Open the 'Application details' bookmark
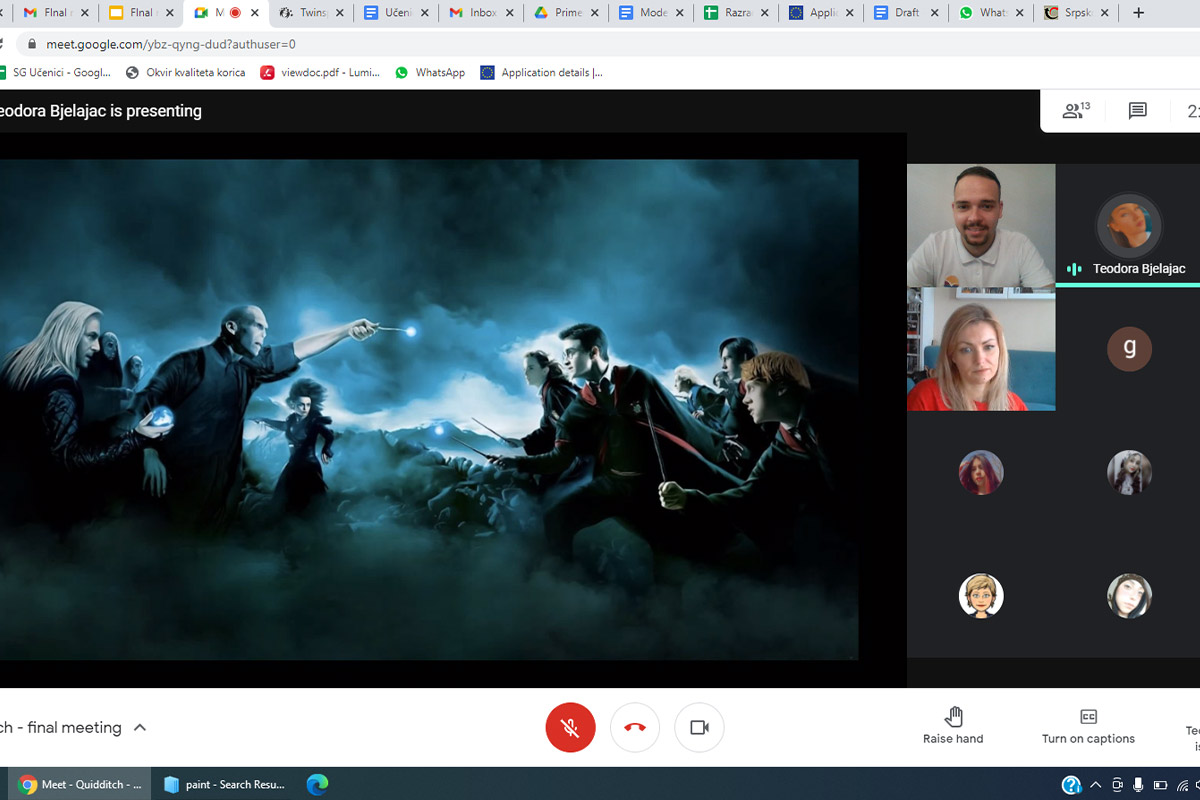1200x800 pixels. (542, 72)
